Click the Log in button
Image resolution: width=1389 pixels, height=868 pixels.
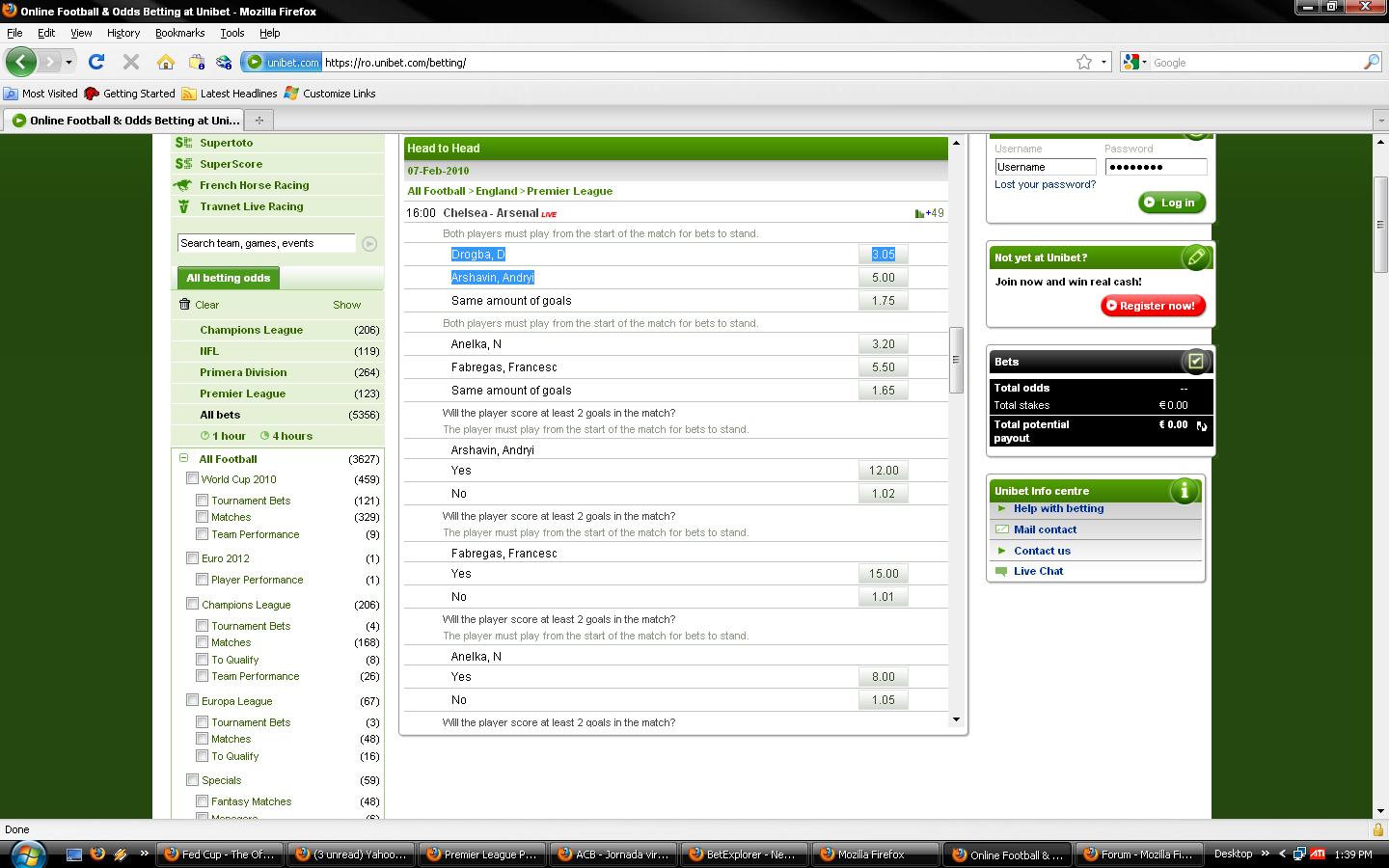pyautogui.click(x=1172, y=203)
